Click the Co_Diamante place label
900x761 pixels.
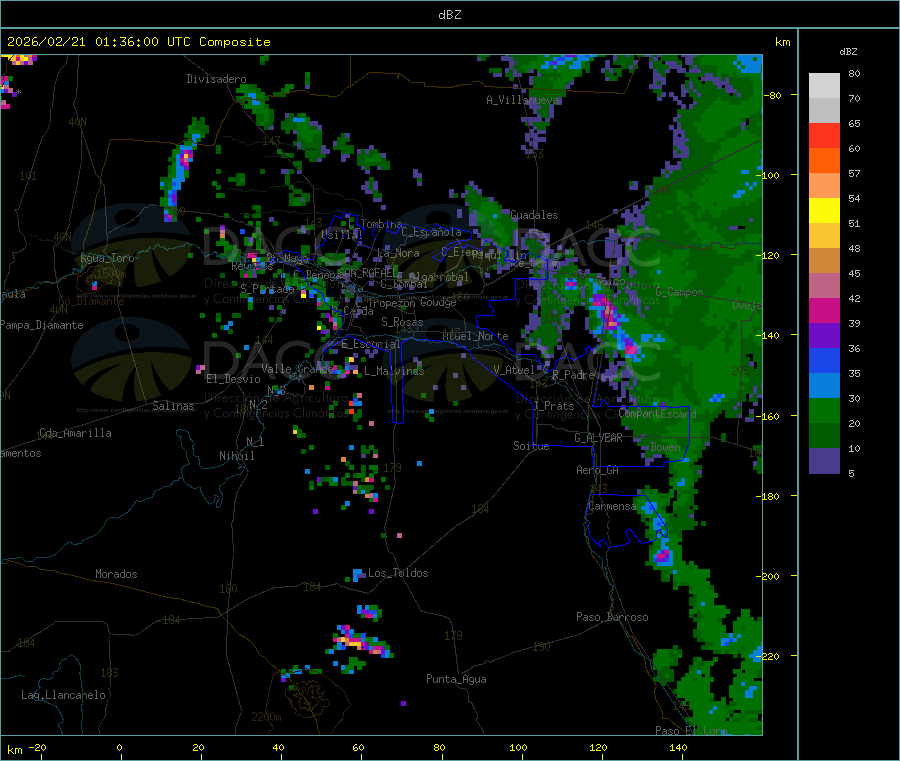(x=91, y=301)
